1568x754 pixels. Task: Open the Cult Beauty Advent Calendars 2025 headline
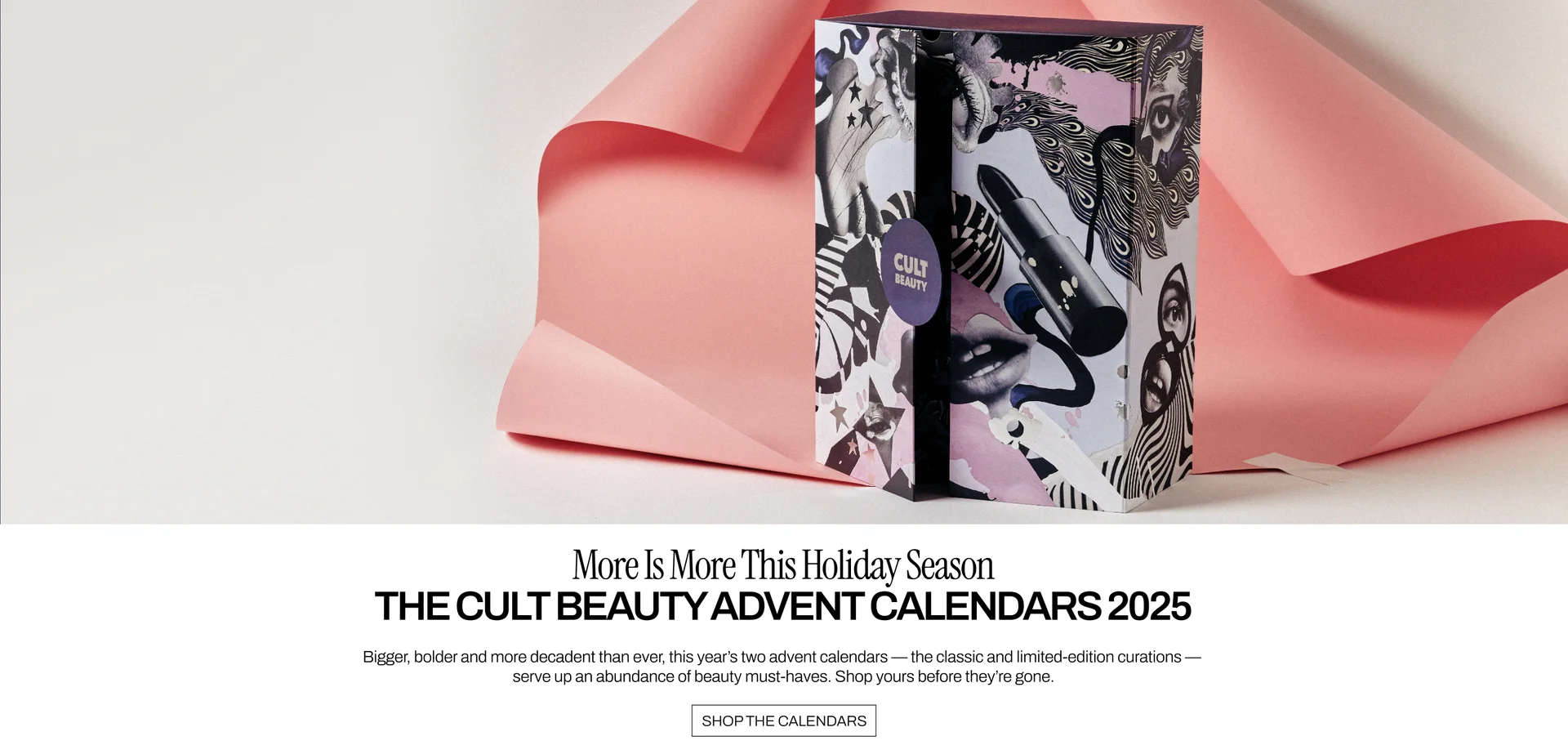tap(782, 607)
